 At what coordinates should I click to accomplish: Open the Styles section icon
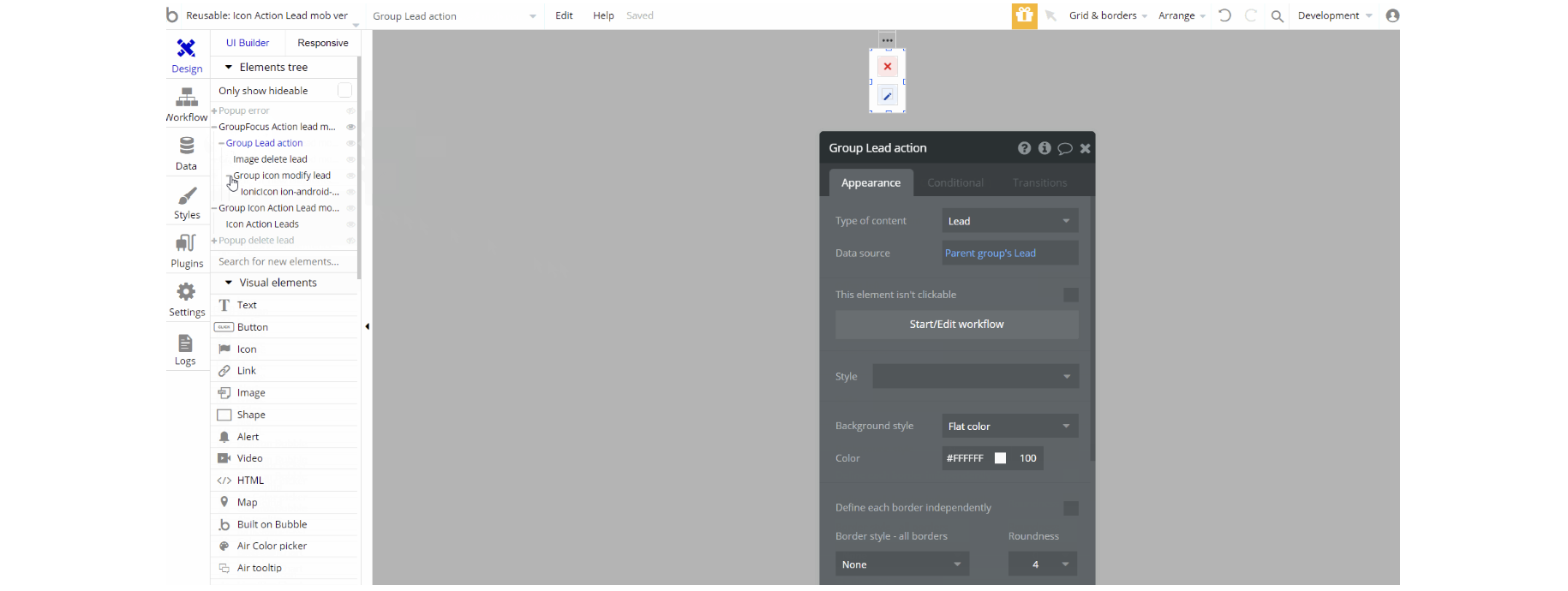pos(187,202)
